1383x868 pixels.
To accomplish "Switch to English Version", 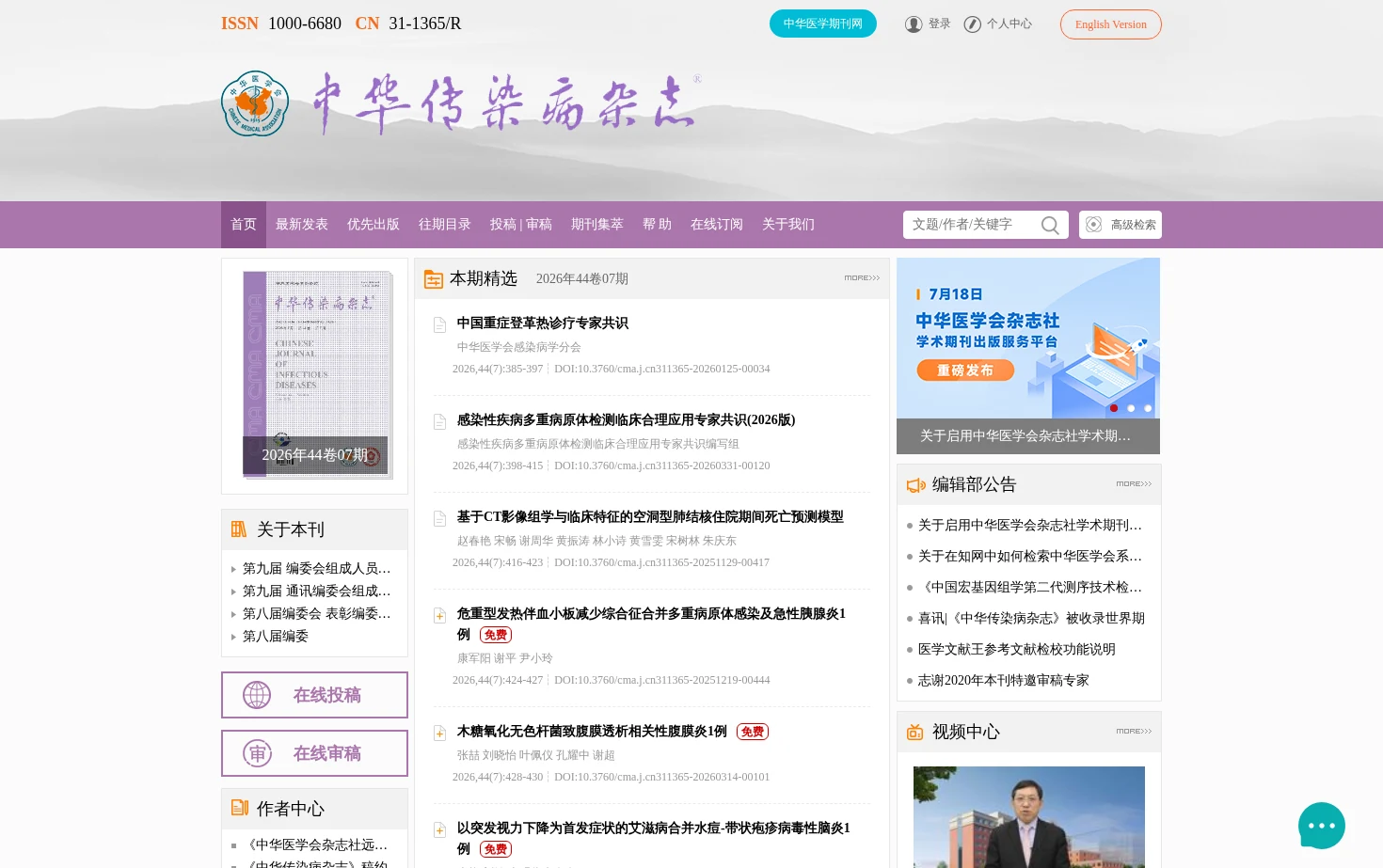I will coord(1111,24).
